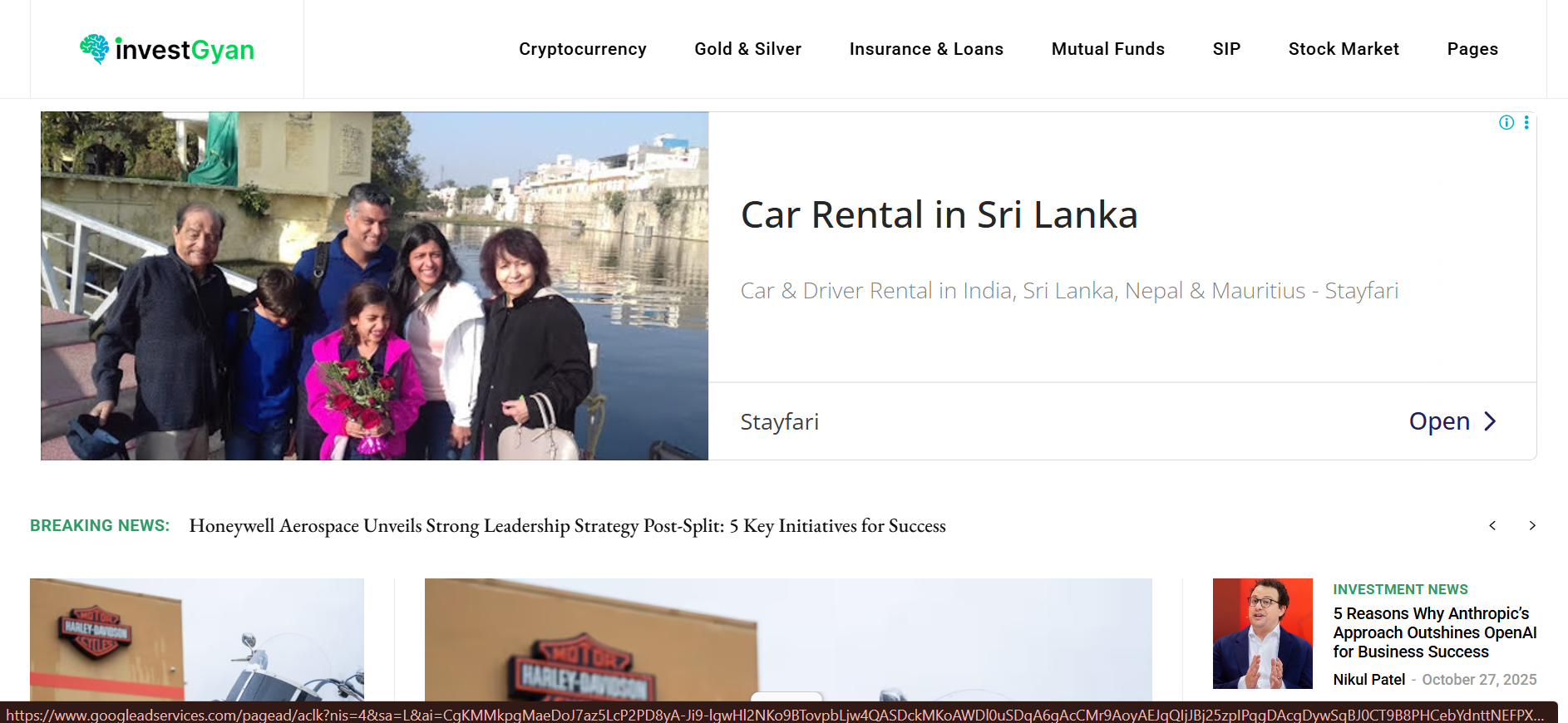The width and height of the screenshot is (1568, 723).
Task: Select Mutual Funds in navigation
Action: tap(1107, 49)
